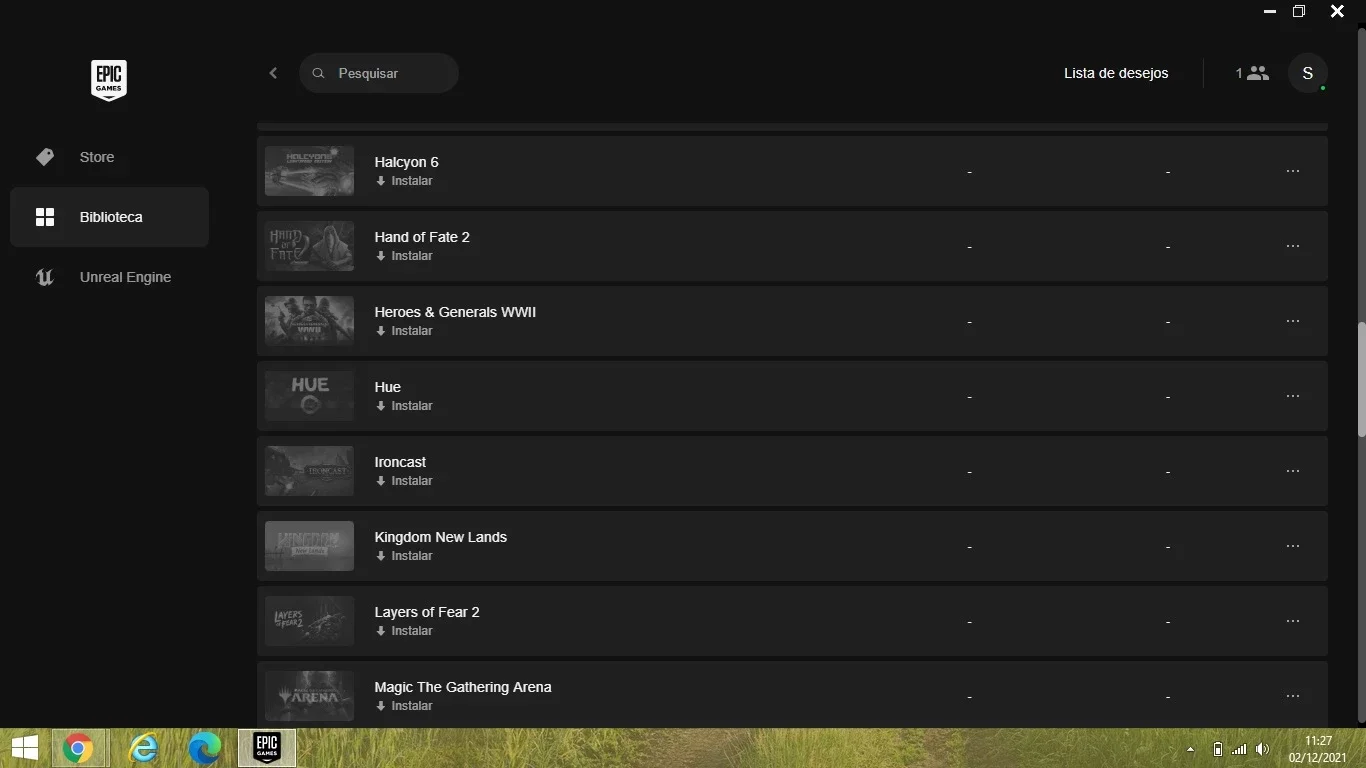
Task: Switch to Biblioteca section
Action: [x=109, y=217]
